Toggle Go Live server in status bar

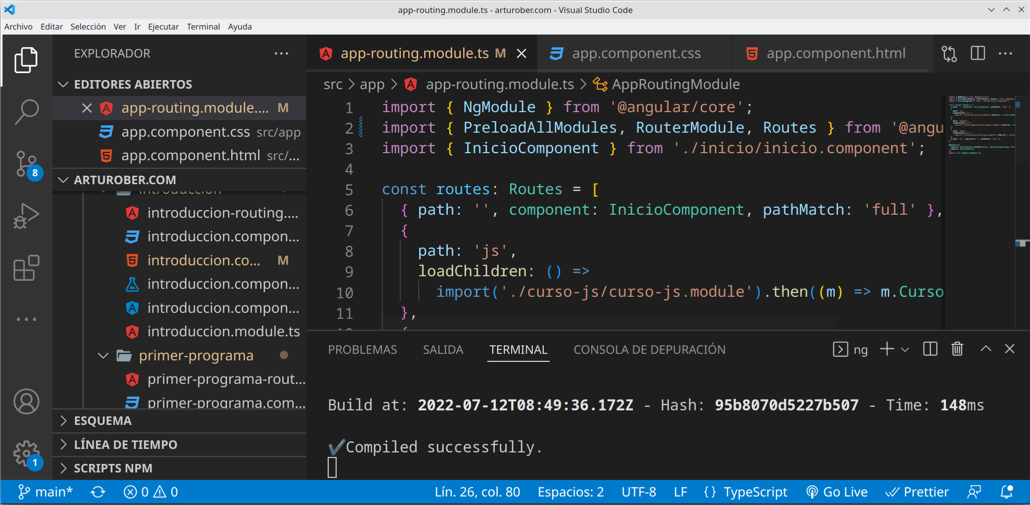point(837,492)
